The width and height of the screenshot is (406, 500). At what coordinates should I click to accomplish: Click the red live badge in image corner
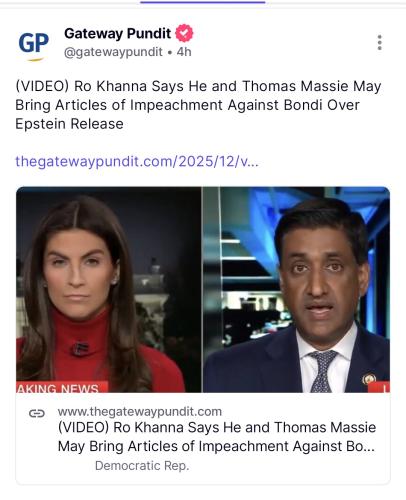point(379,387)
